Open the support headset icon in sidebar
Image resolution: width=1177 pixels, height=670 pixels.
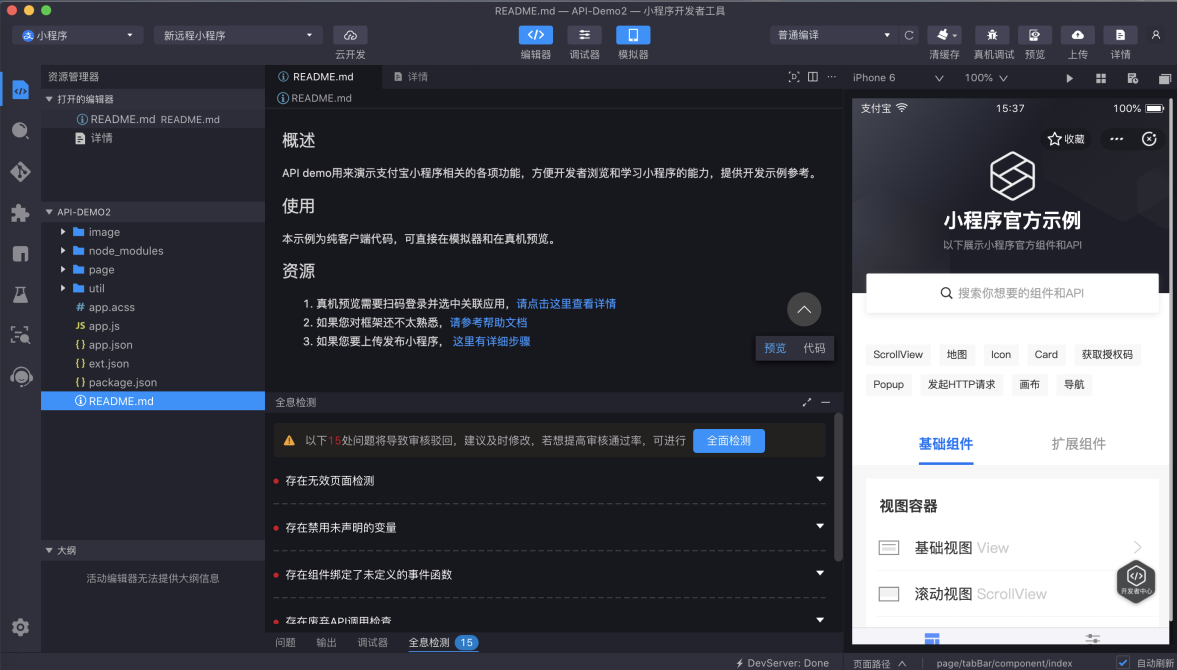coord(20,376)
